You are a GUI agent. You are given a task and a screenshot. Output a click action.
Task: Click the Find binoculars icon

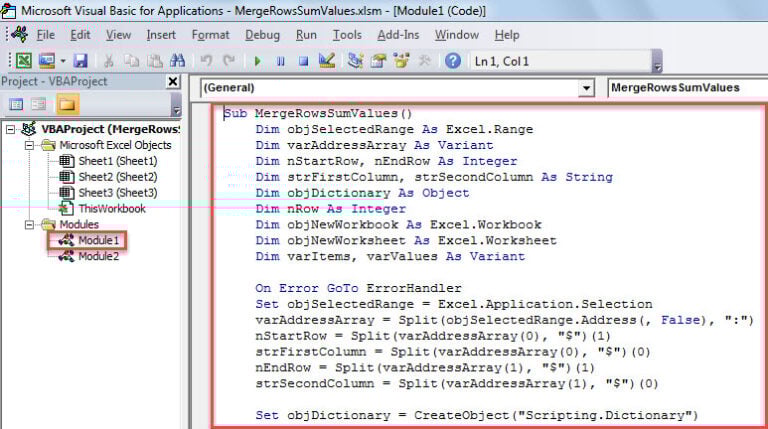click(178, 60)
